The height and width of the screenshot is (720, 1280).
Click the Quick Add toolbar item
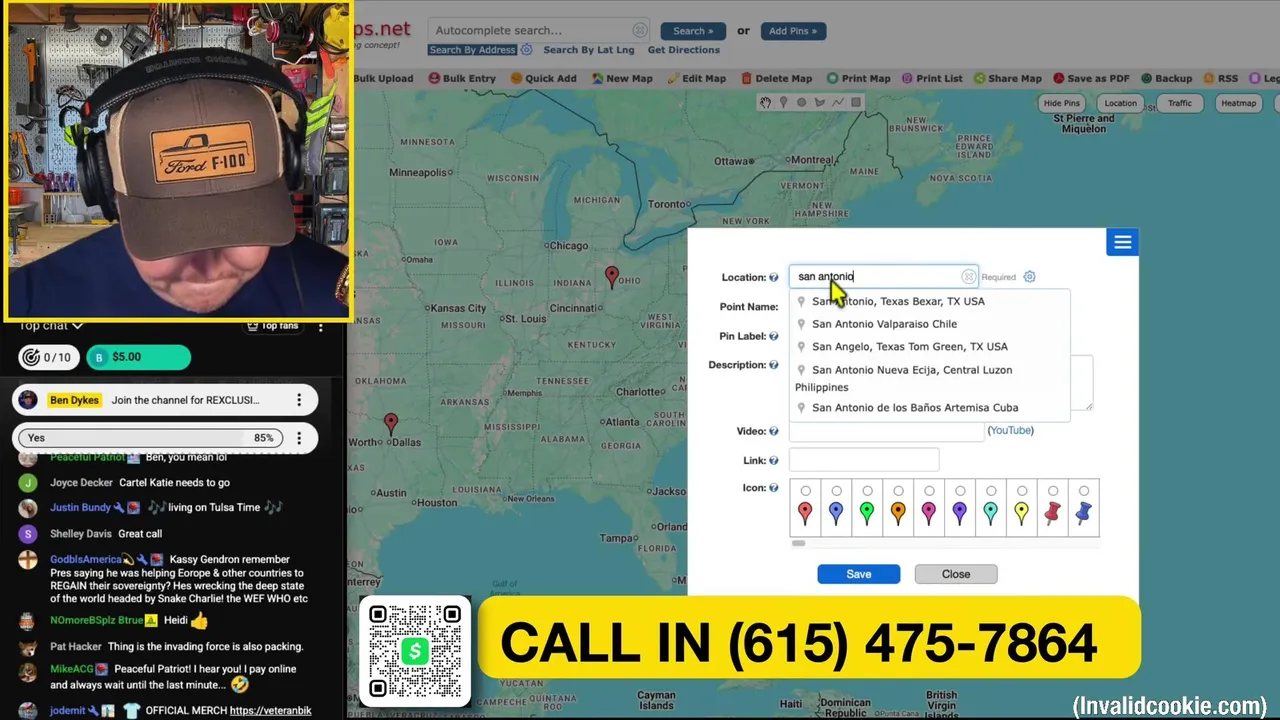543,78
